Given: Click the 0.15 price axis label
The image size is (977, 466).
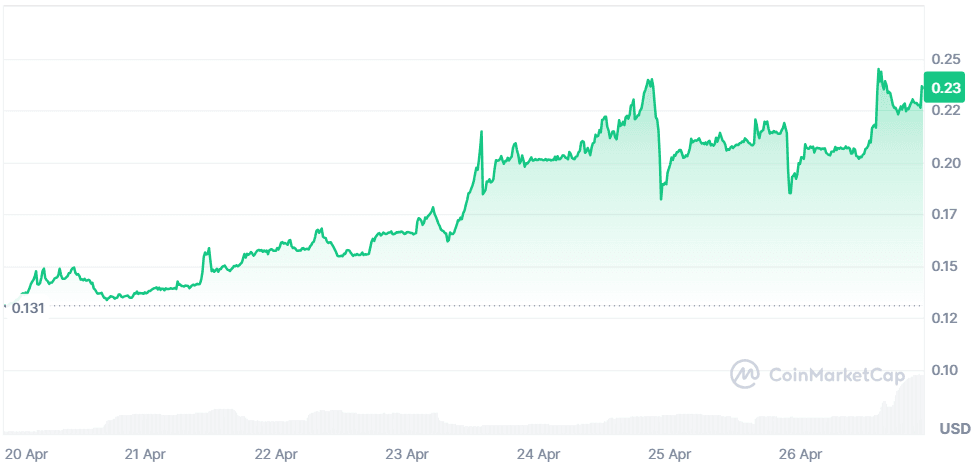Looking at the screenshot, I should point(946,266).
